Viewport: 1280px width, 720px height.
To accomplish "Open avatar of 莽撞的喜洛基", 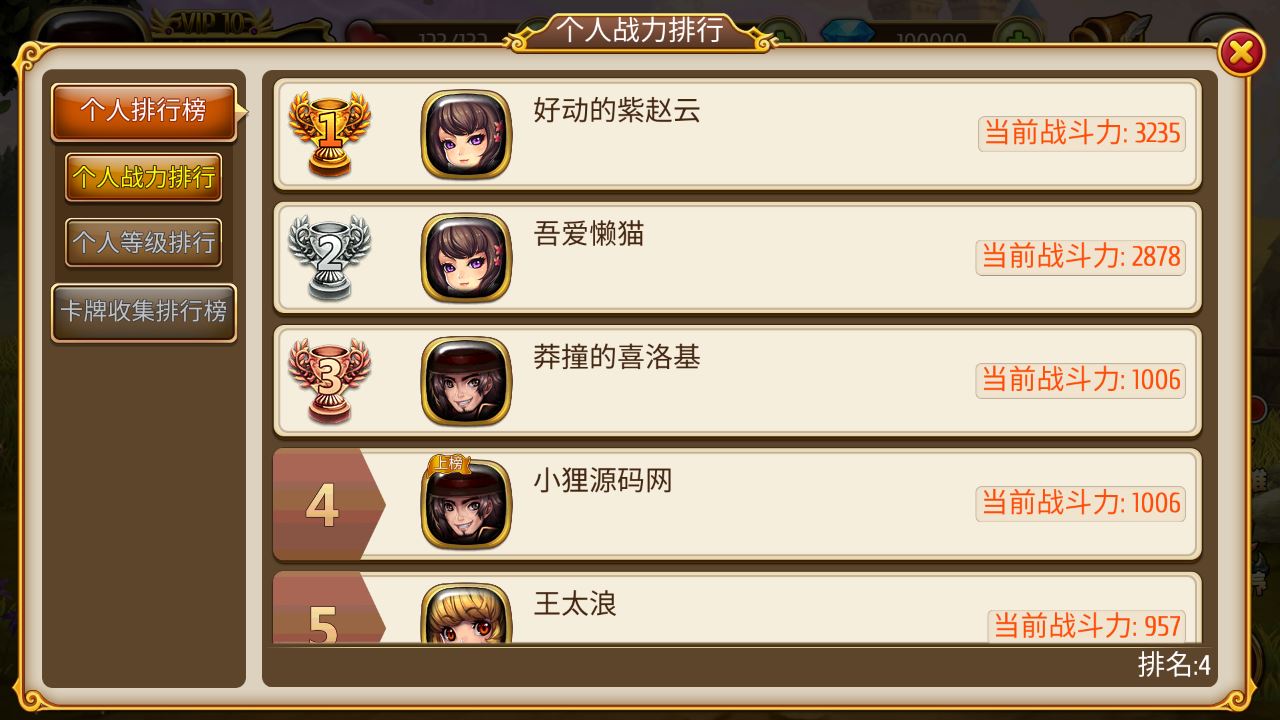I will [x=466, y=381].
